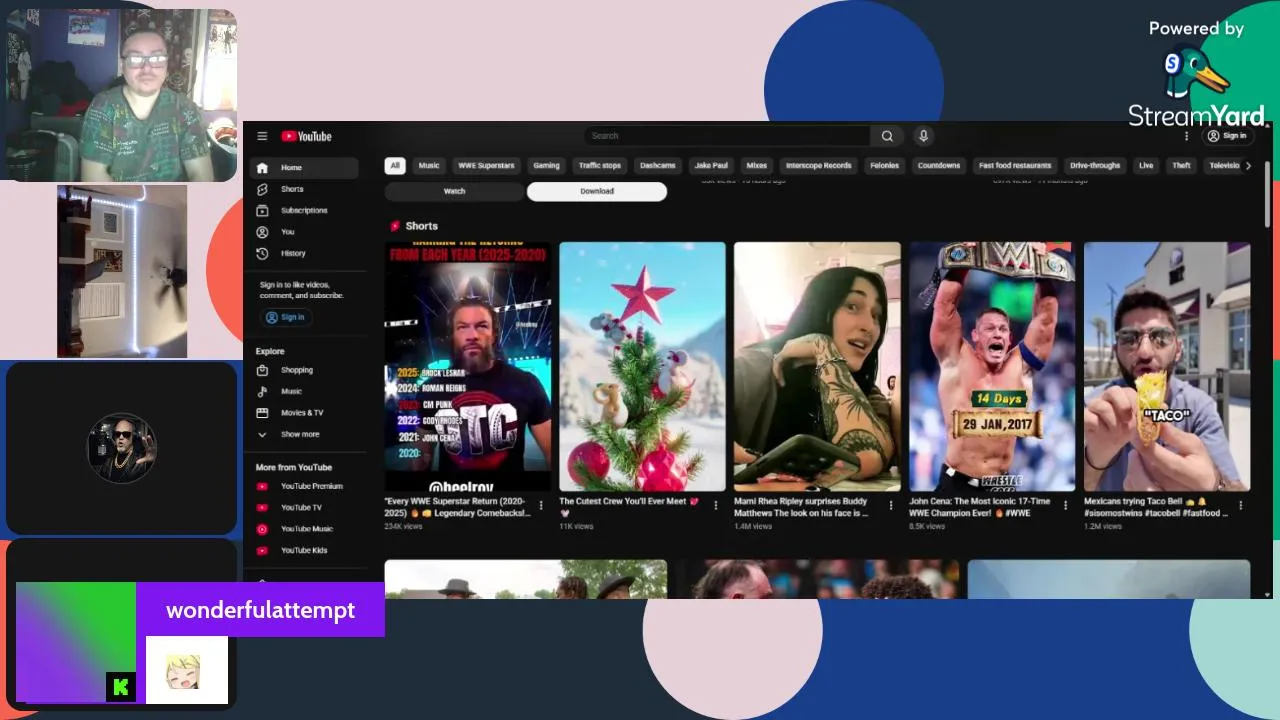Show more category chips with right arrow

(x=1248, y=166)
